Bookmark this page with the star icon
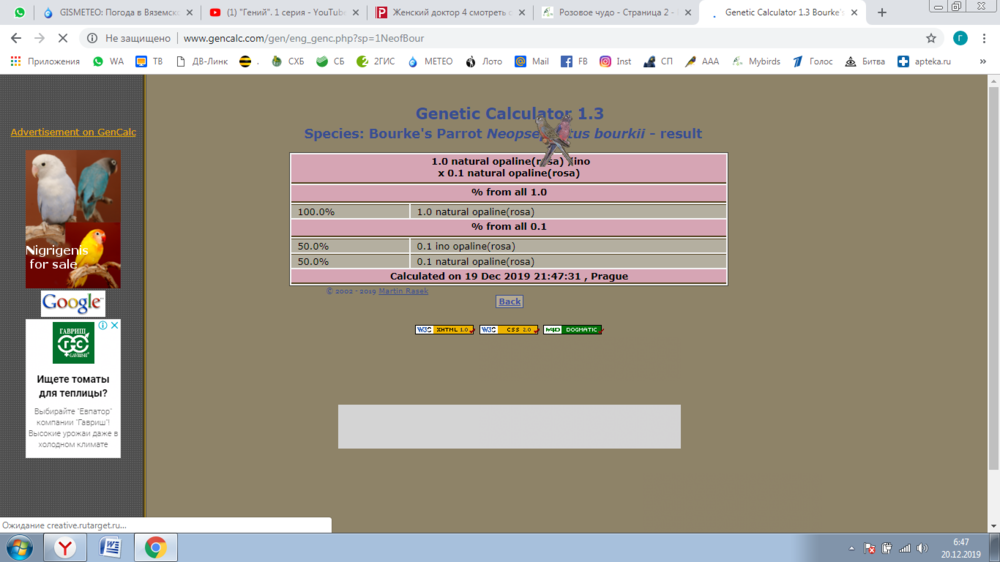 click(x=931, y=38)
